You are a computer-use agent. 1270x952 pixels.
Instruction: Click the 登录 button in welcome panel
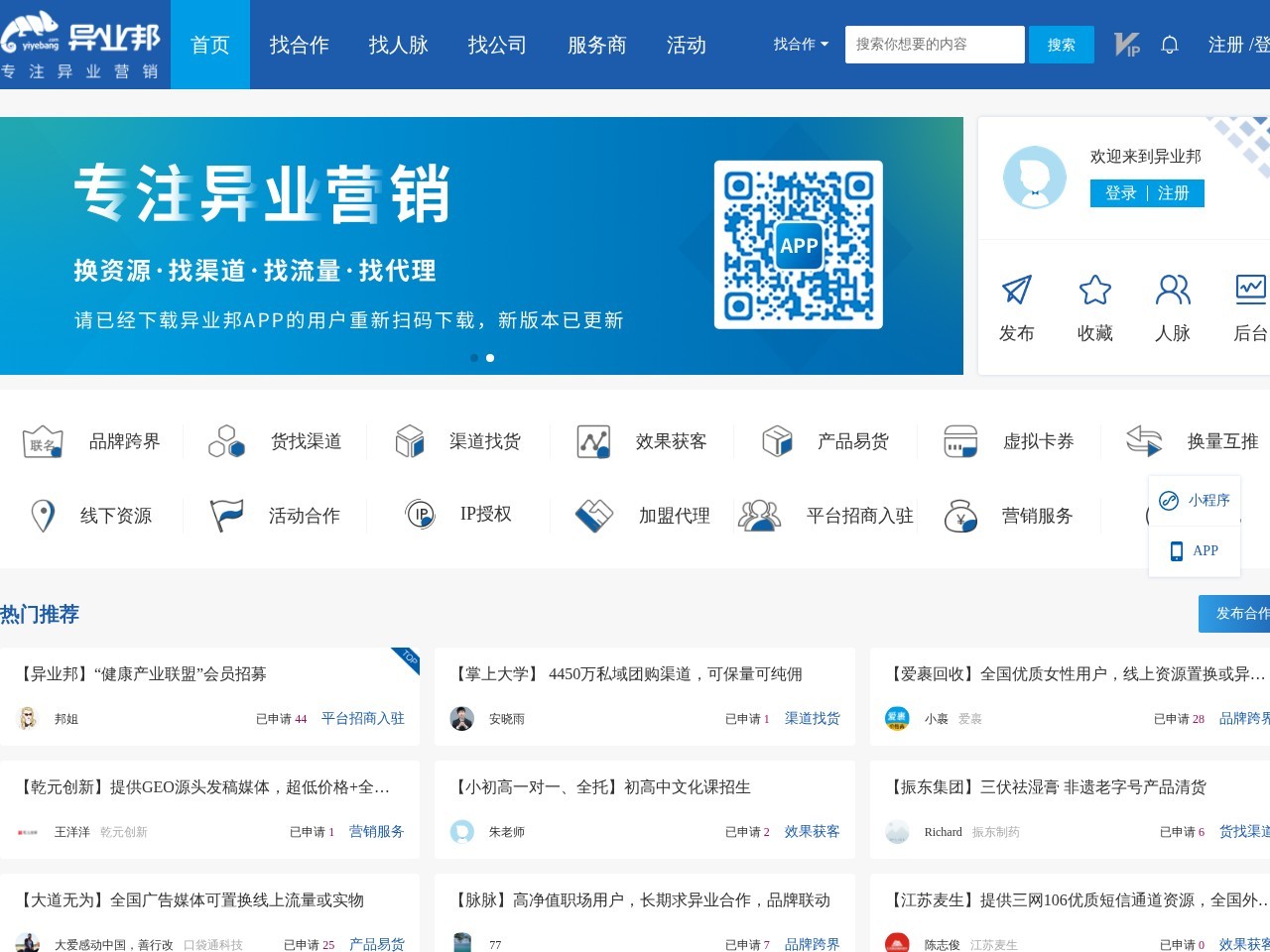(1120, 193)
